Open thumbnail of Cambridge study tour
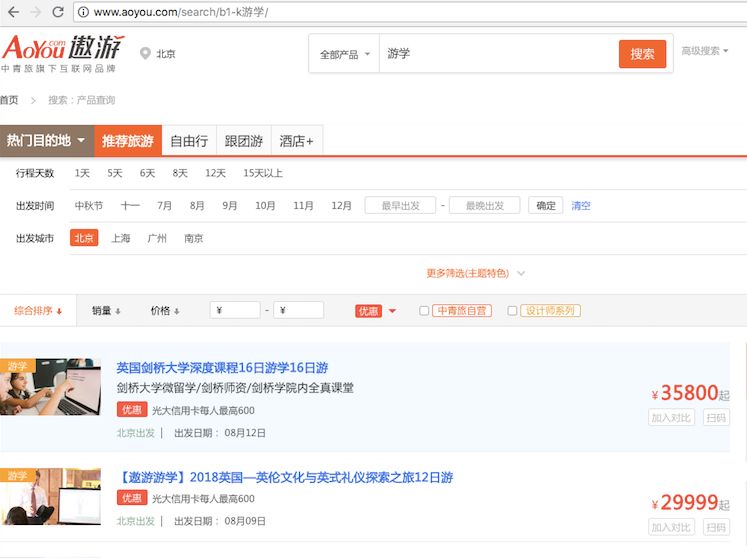The height and width of the screenshot is (558, 747). click(x=50, y=387)
